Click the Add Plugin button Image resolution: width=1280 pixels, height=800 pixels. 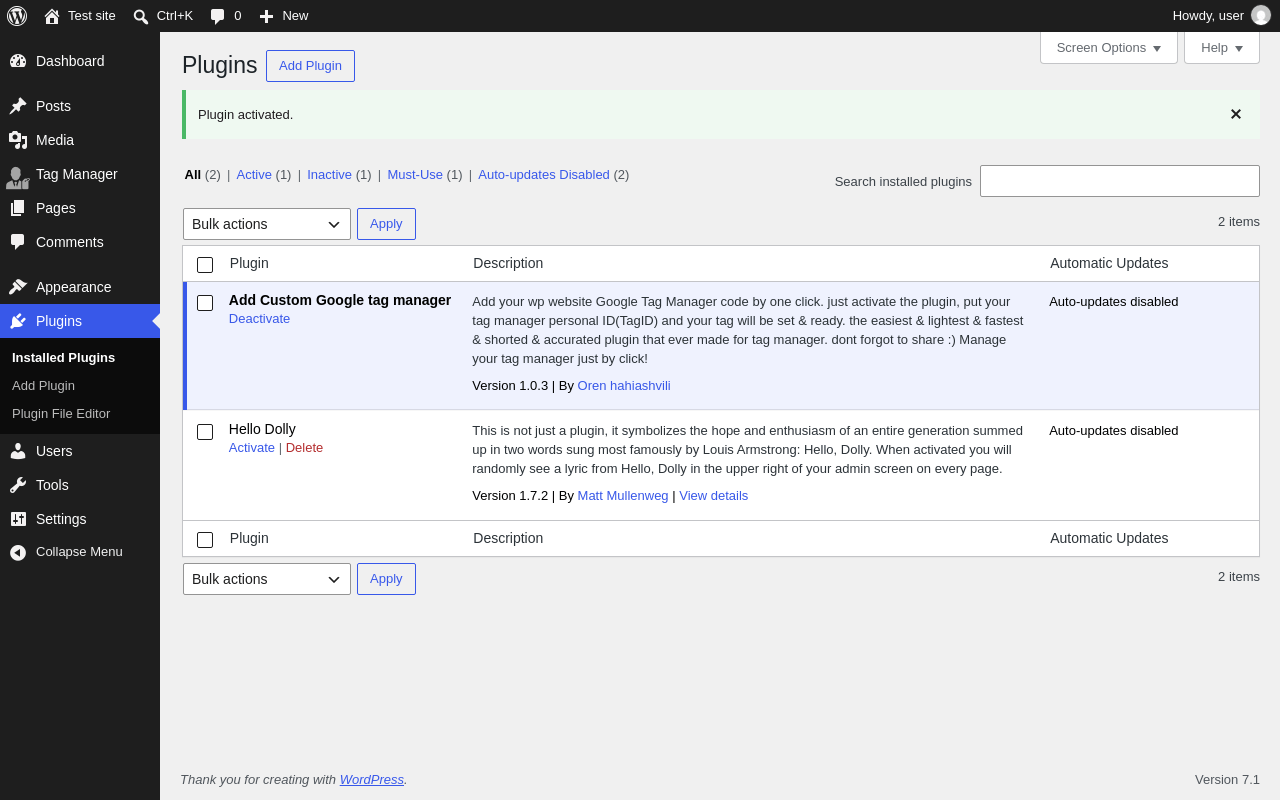point(310,66)
